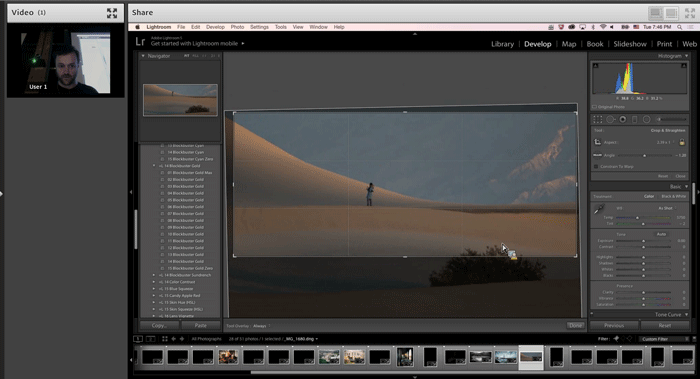
Task: Switch to the Slideshow module
Action: coord(629,44)
